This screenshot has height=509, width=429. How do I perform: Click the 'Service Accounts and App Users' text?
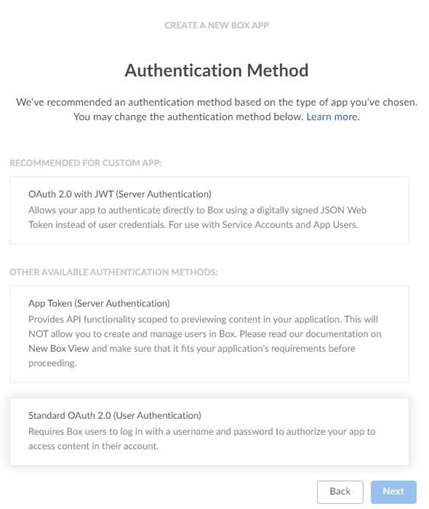pyautogui.click(x=290, y=225)
